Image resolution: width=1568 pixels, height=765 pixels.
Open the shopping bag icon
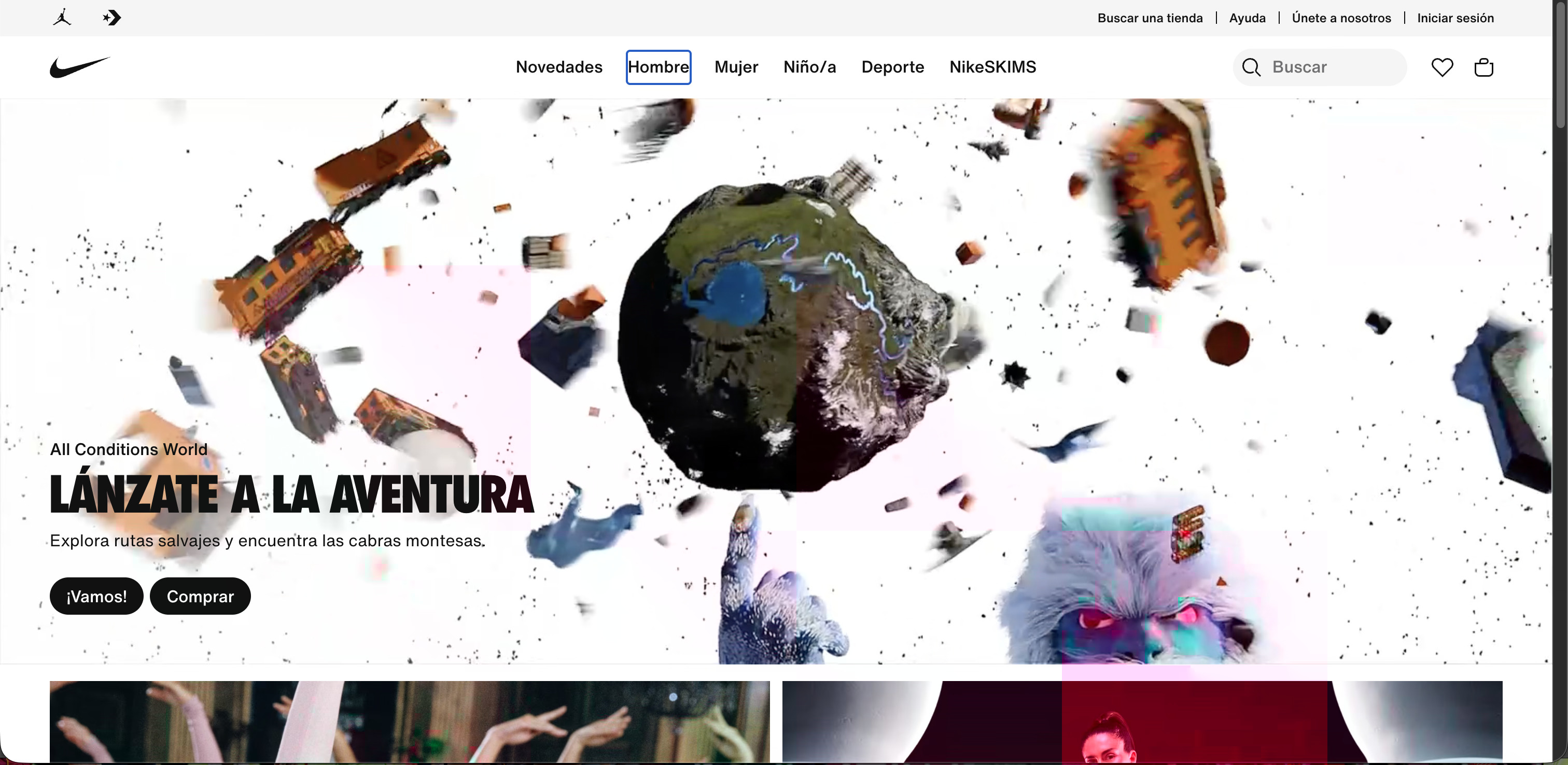point(1483,67)
